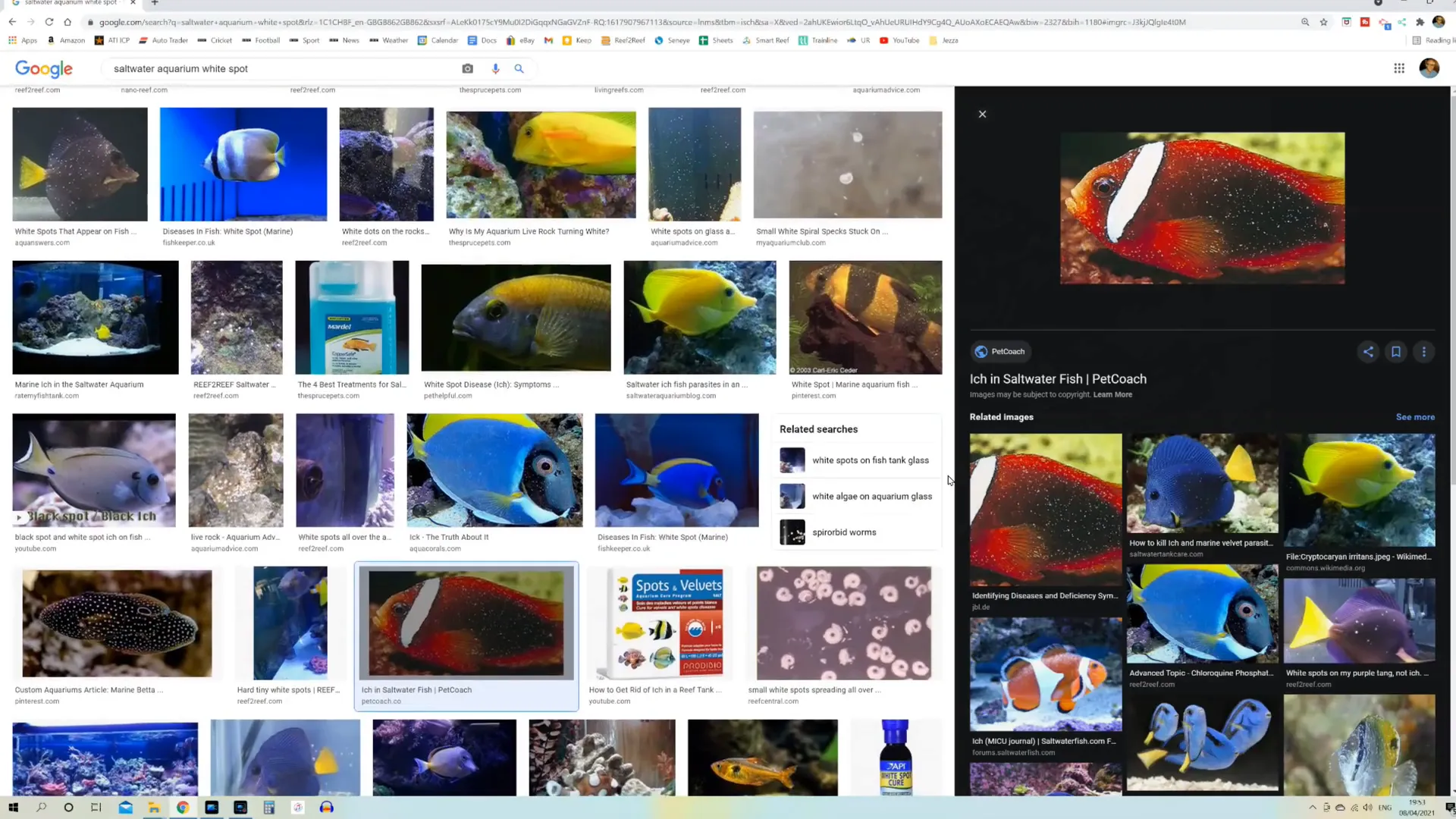Go to browser home page
1456x819 pixels.
click(67, 22)
